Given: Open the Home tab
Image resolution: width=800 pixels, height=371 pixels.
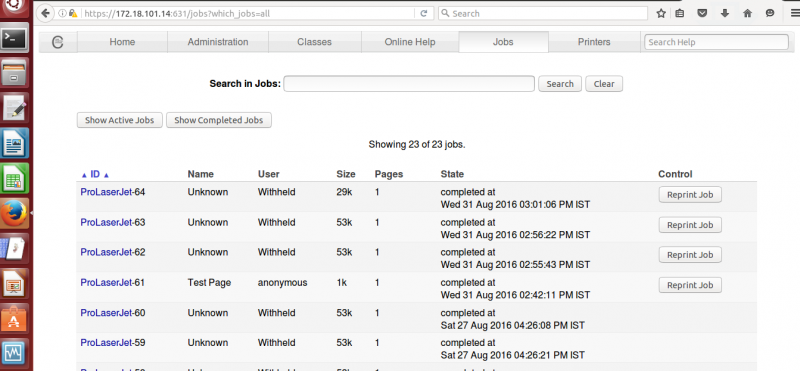Looking at the screenshot, I should tap(122, 42).
